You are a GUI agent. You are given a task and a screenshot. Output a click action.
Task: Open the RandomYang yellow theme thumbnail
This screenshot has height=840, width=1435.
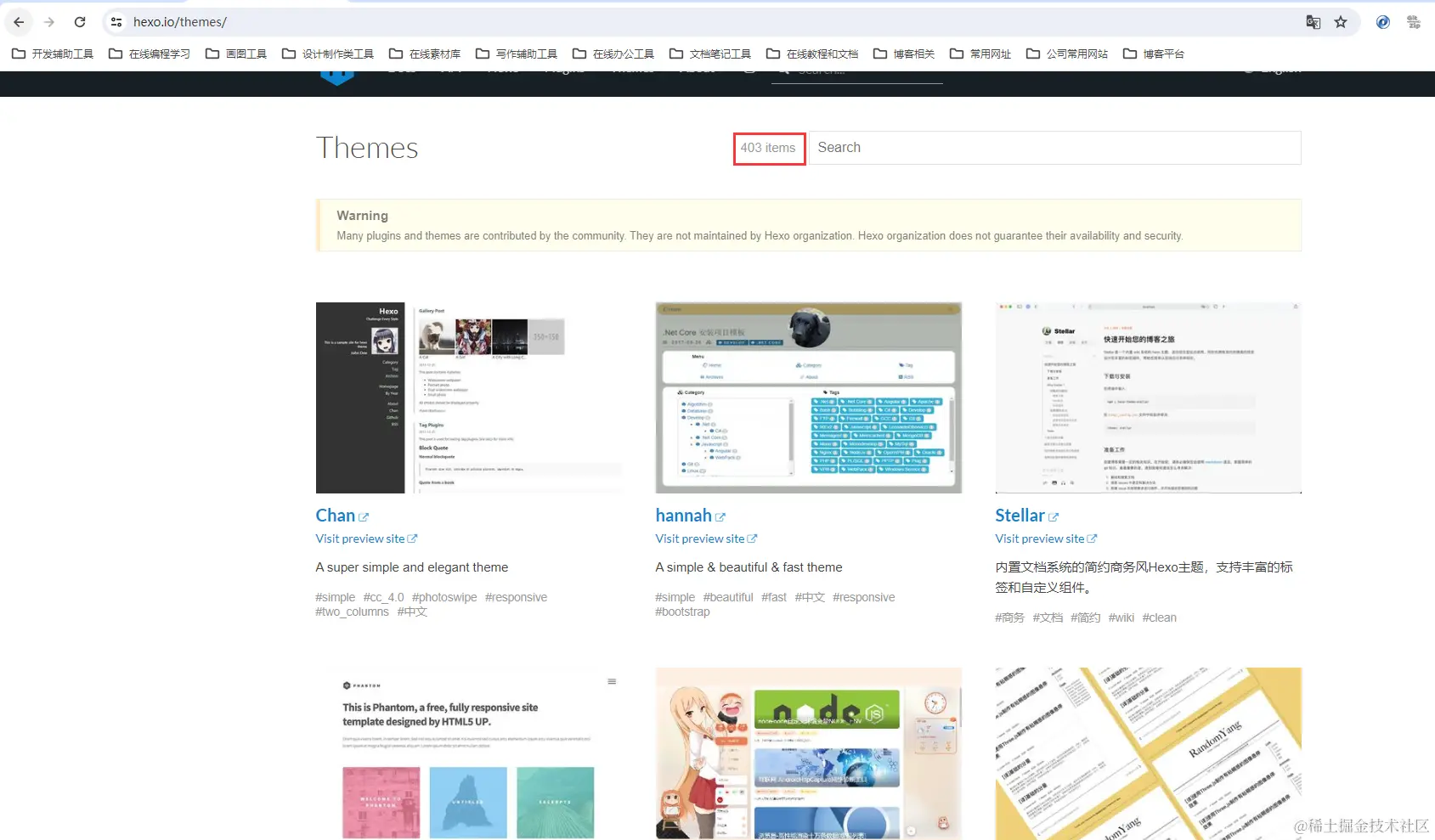pyautogui.click(x=1149, y=754)
